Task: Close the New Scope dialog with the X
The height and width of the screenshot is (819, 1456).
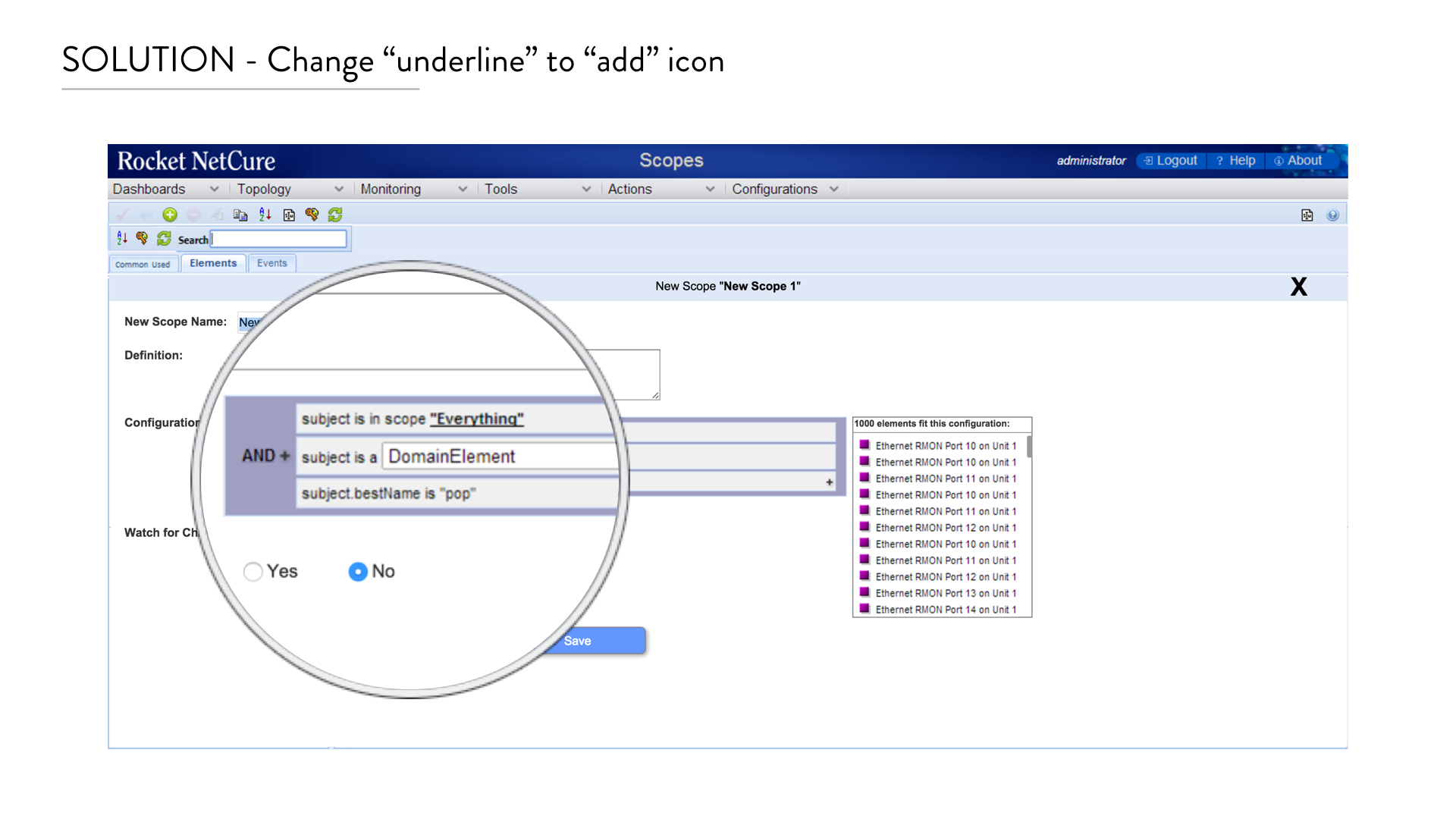Action: click(x=1299, y=287)
